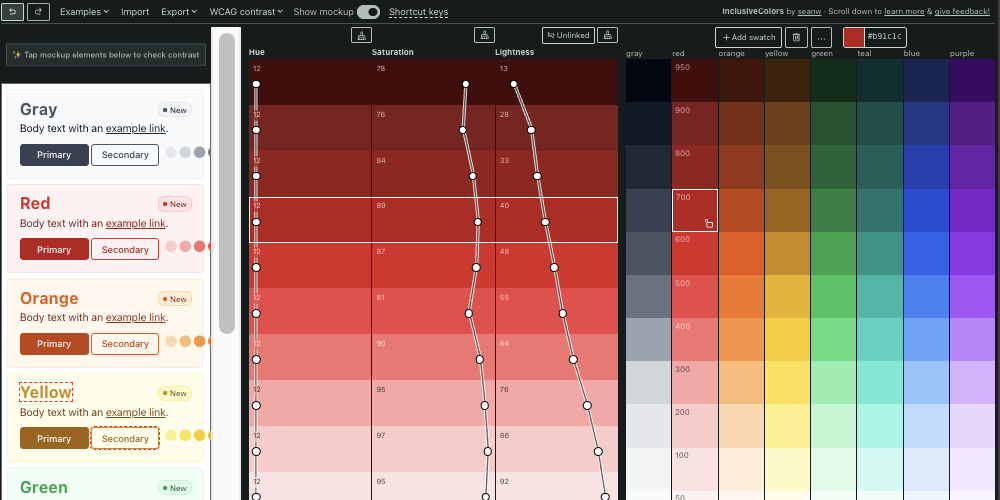Click the Yellow heading in mockup
1000x500 pixels.
coord(46,392)
